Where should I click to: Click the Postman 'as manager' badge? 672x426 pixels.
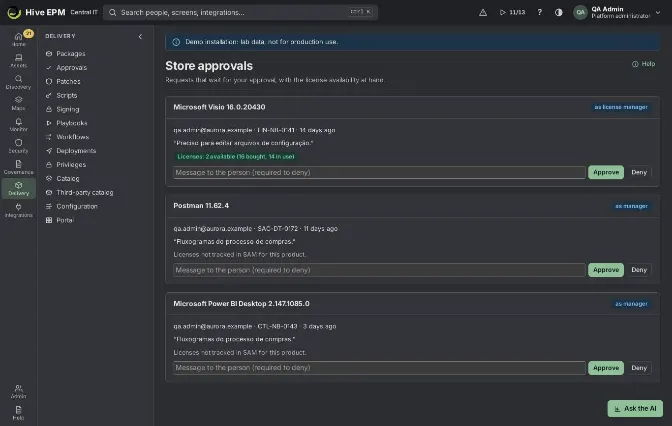coord(631,206)
